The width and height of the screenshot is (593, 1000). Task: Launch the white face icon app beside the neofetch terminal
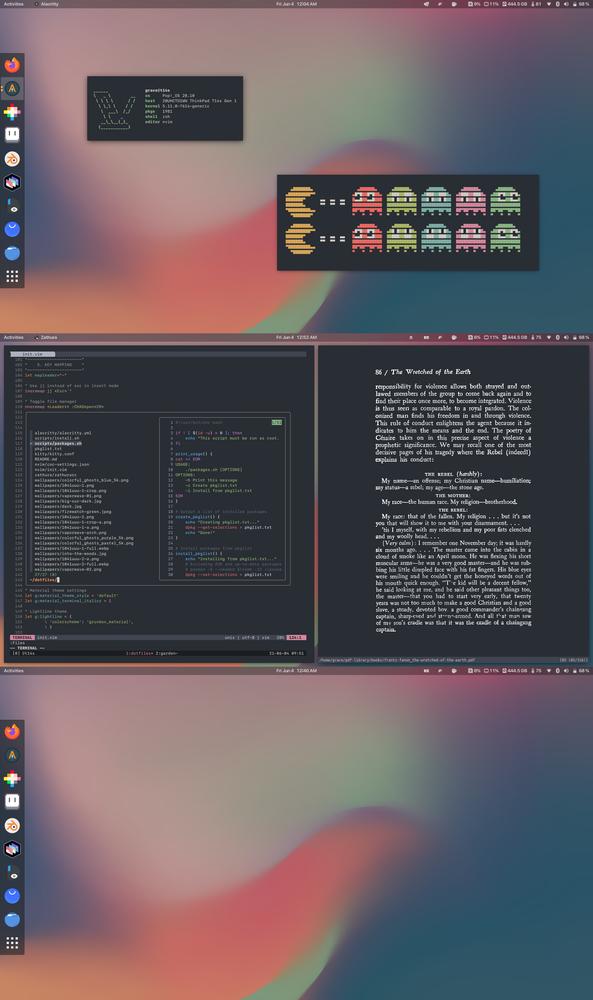tap(12, 135)
